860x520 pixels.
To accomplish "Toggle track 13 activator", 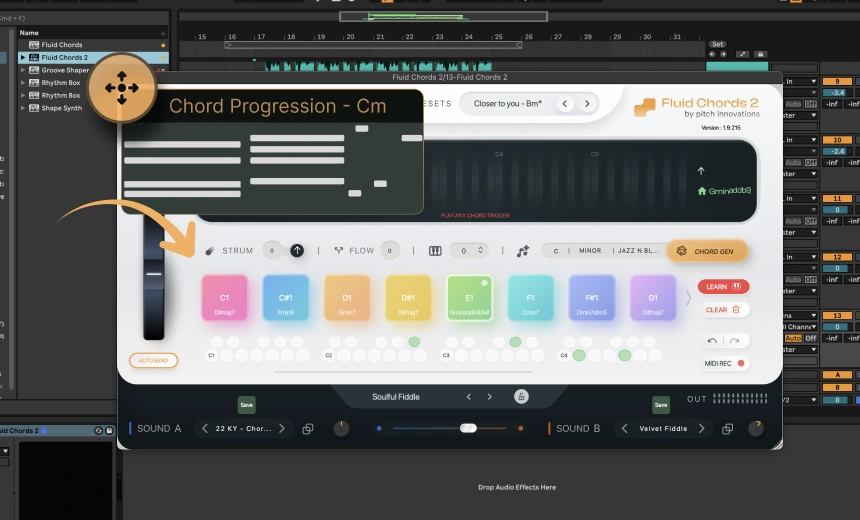I will [x=837, y=315].
